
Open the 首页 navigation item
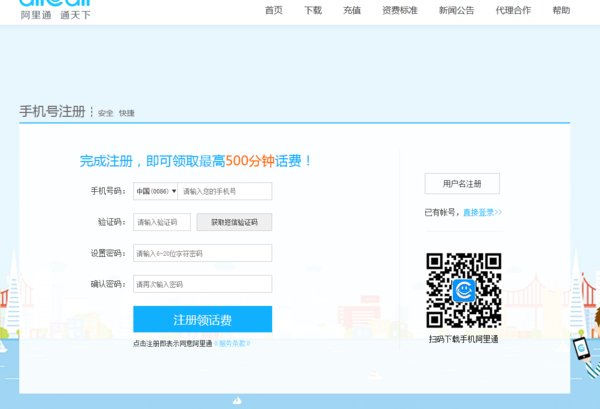point(274,10)
